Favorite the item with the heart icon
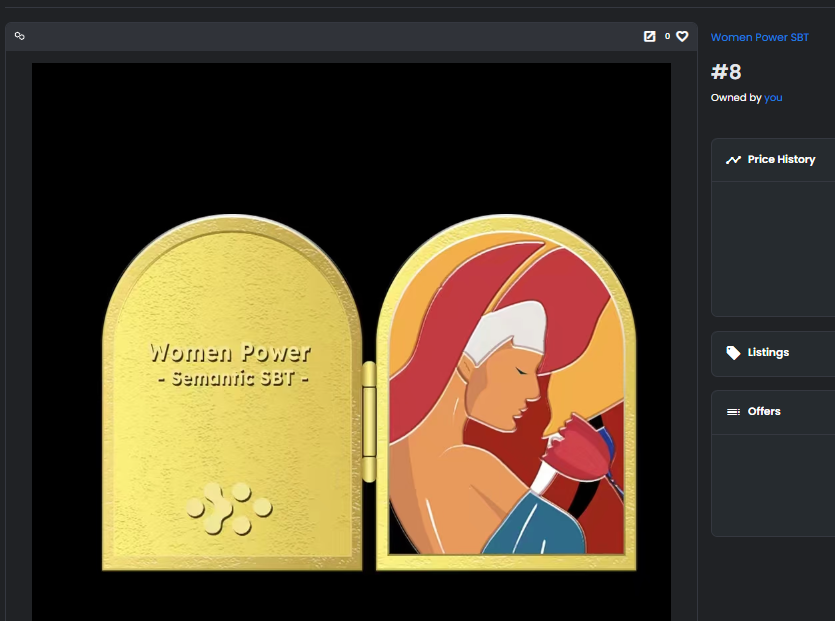Screen dimensions: 835x621 [682, 36]
